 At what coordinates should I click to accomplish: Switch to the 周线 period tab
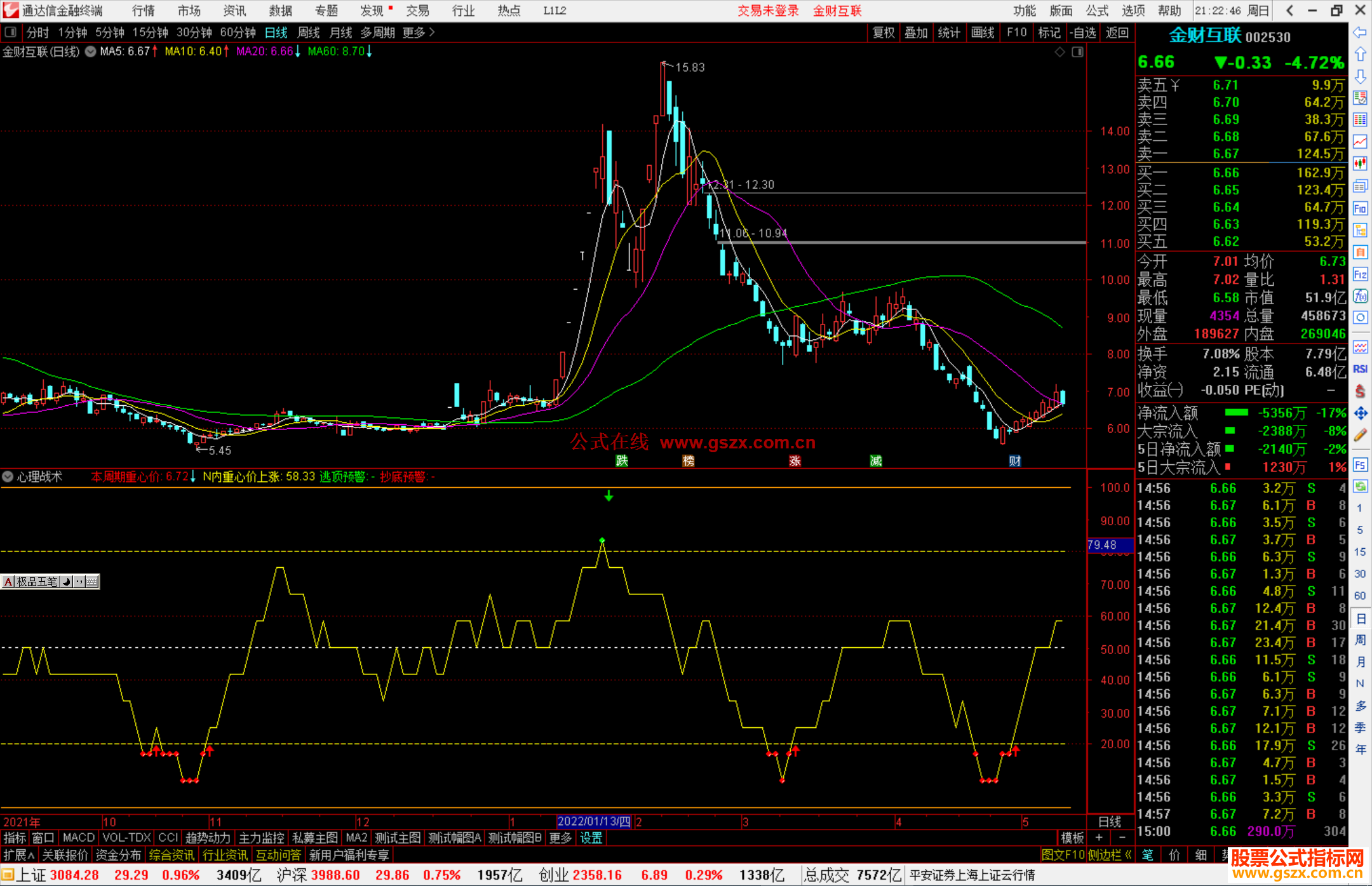(x=309, y=32)
